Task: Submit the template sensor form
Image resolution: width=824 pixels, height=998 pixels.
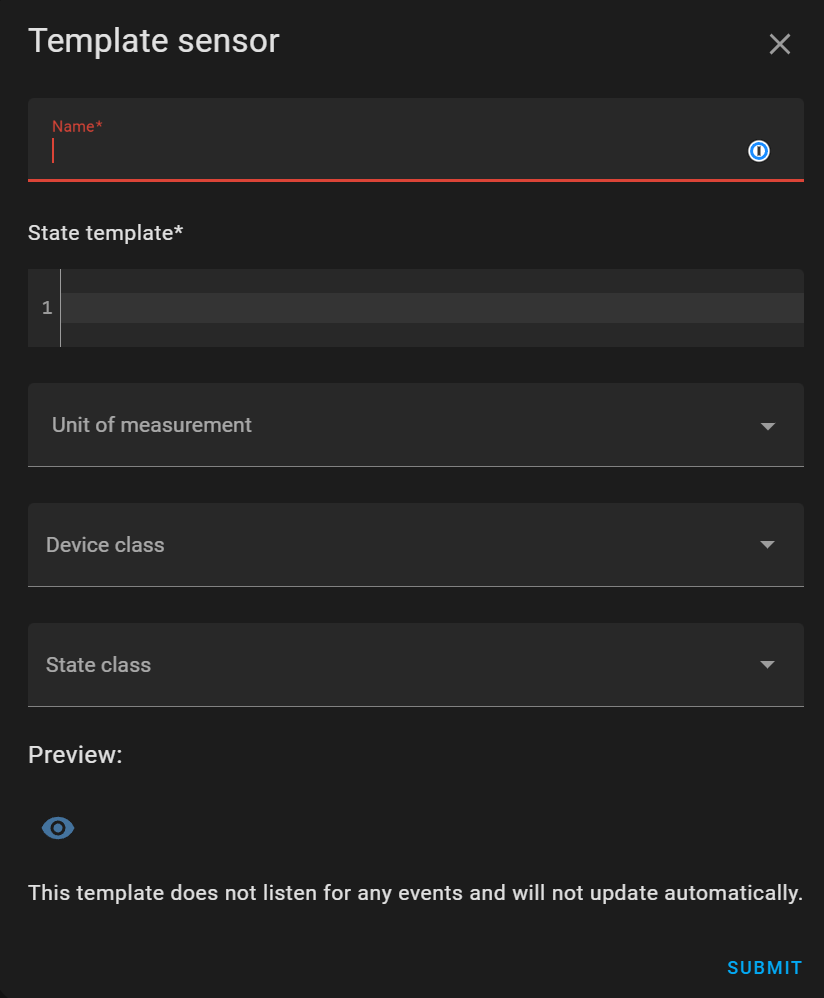Action: 764,967
